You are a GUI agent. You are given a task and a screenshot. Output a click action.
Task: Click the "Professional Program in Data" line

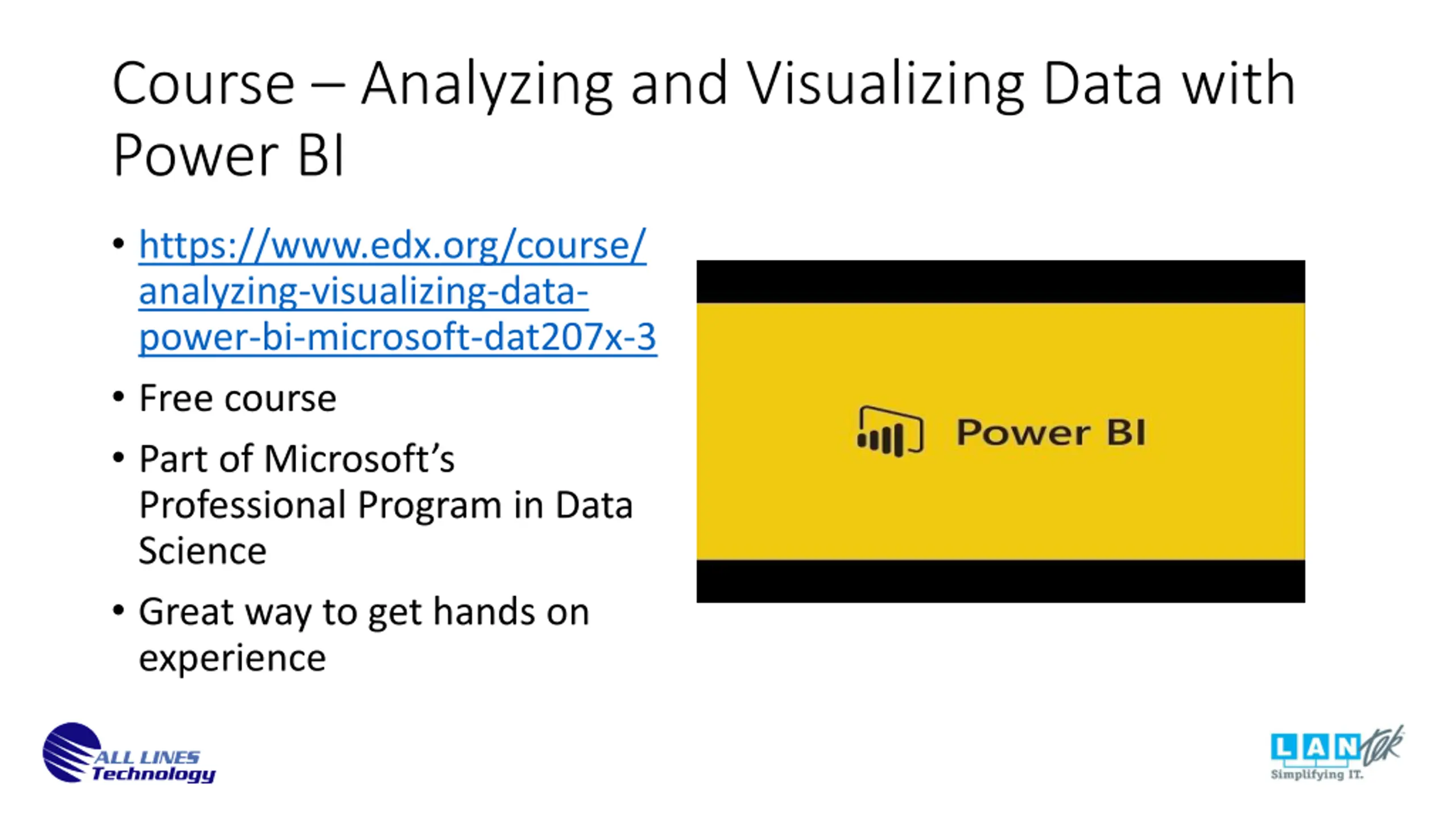pyautogui.click(x=386, y=506)
